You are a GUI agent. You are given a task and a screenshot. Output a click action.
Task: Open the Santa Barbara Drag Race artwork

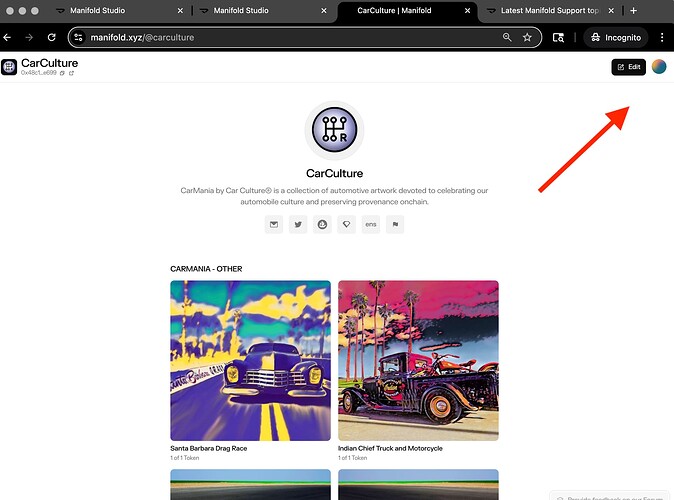click(251, 361)
